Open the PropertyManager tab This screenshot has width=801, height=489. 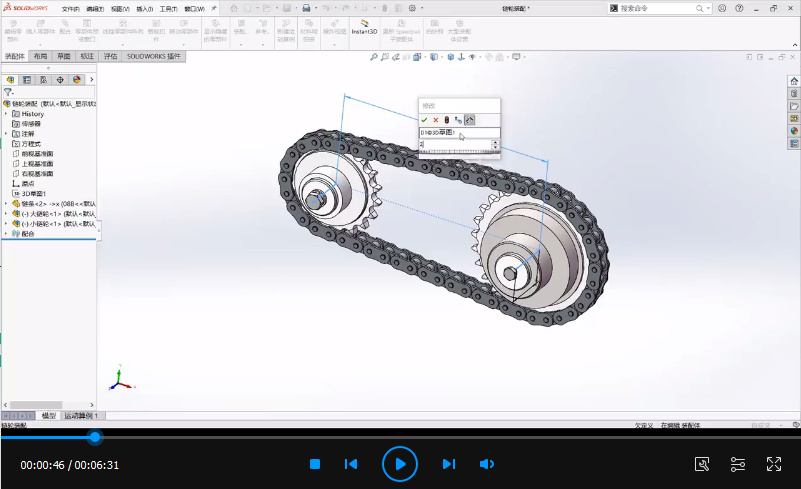coord(27,80)
